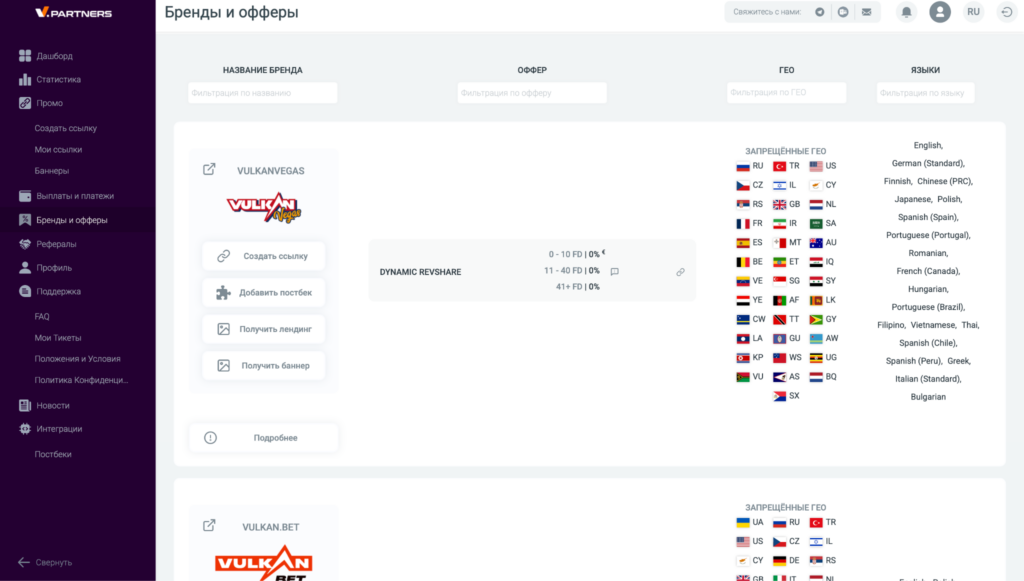Contact support via chat bubble icon

coord(843,12)
